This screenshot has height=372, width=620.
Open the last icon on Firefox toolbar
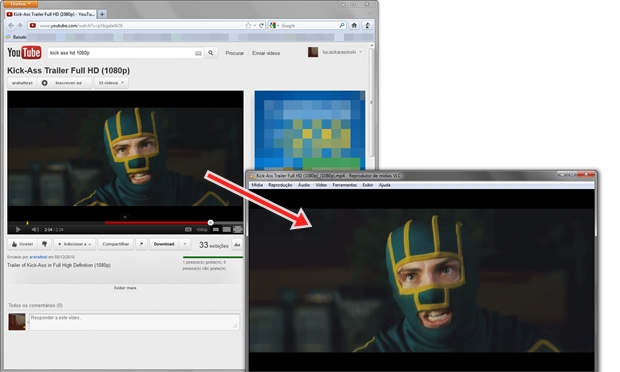tap(367, 25)
